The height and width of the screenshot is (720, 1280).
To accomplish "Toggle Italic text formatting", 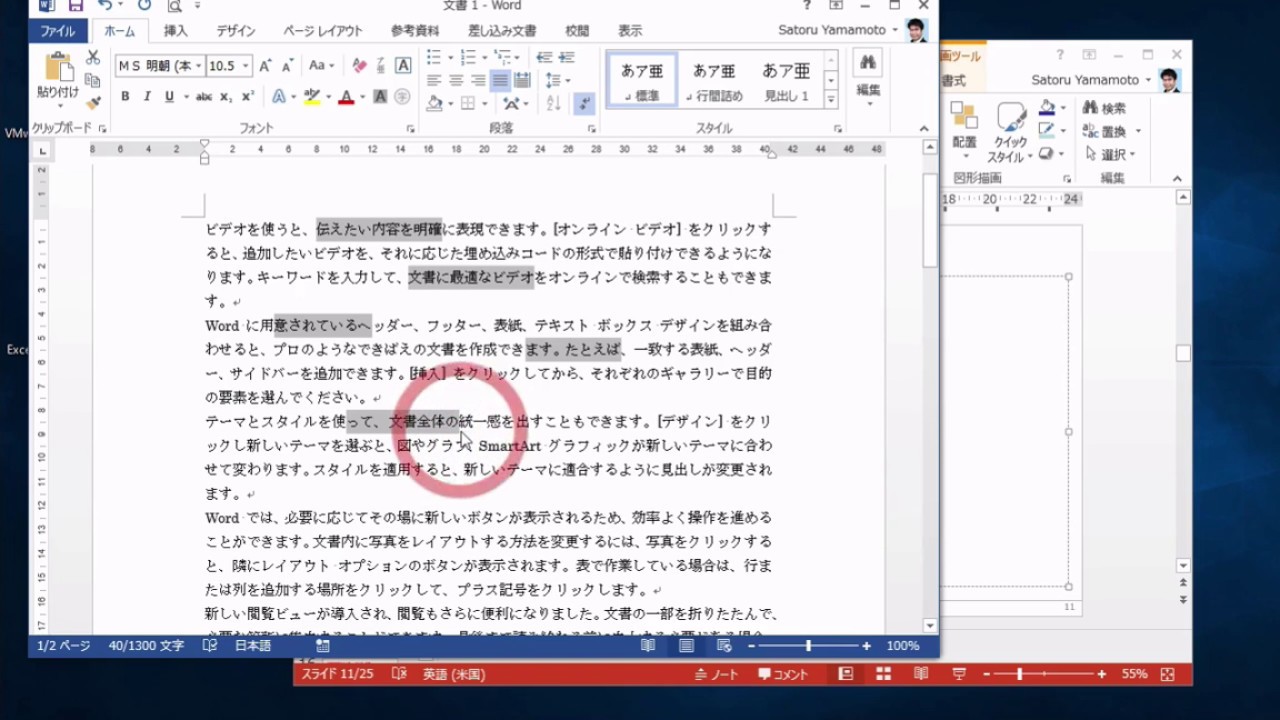I will (147, 97).
